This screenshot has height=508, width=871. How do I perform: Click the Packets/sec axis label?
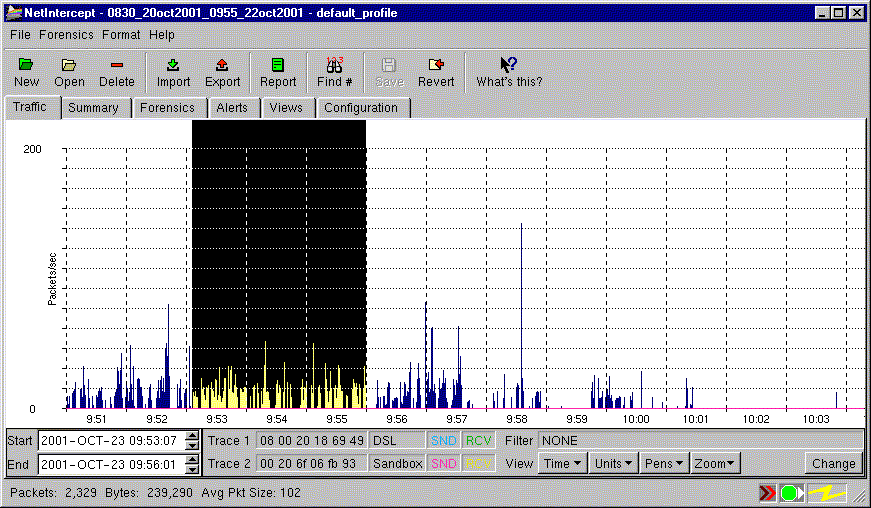coord(52,279)
